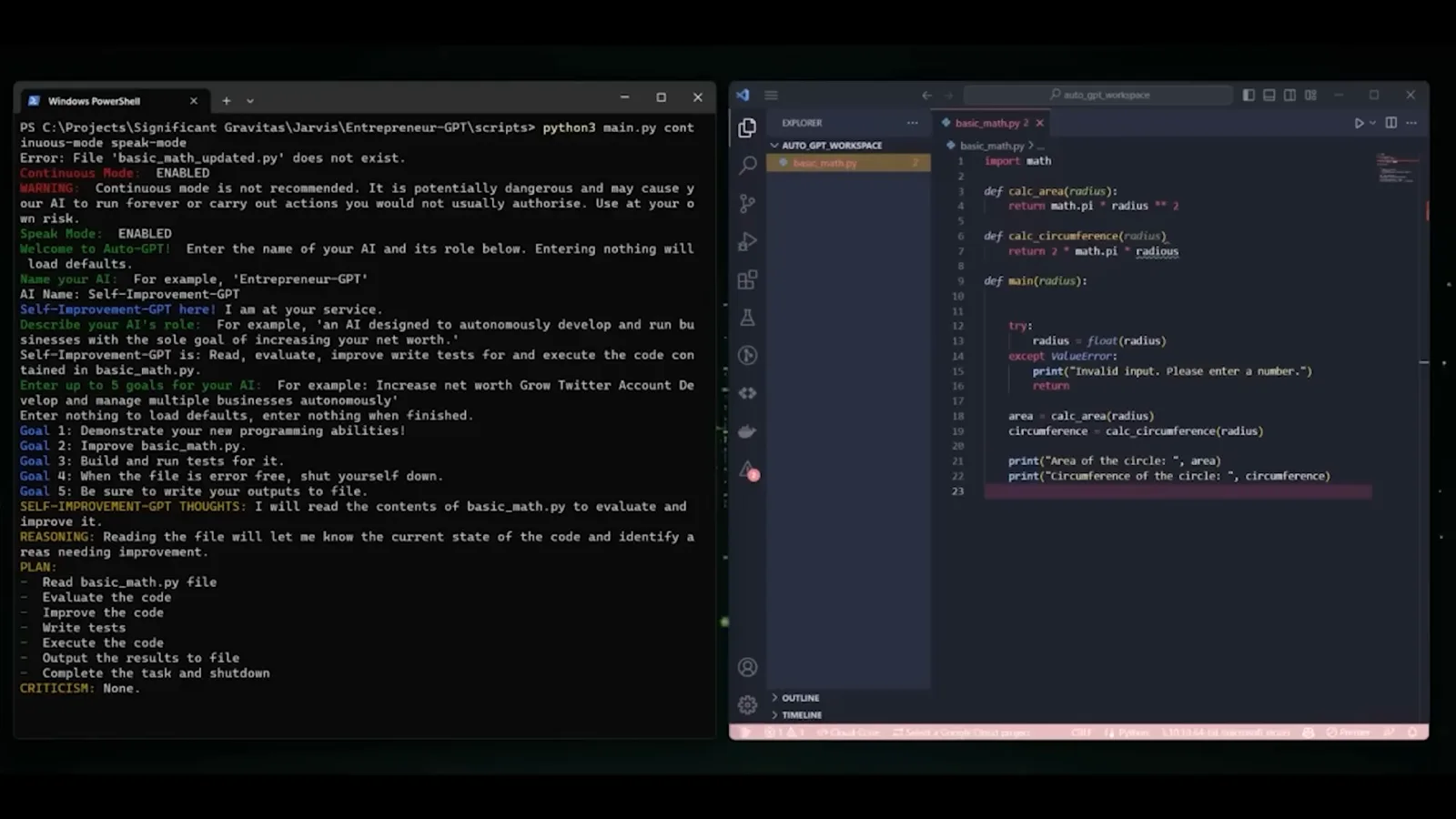The width and height of the screenshot is (1456, 819).
Task: Click the basic_math.py breadcrumb
Action: click(991, 146)
